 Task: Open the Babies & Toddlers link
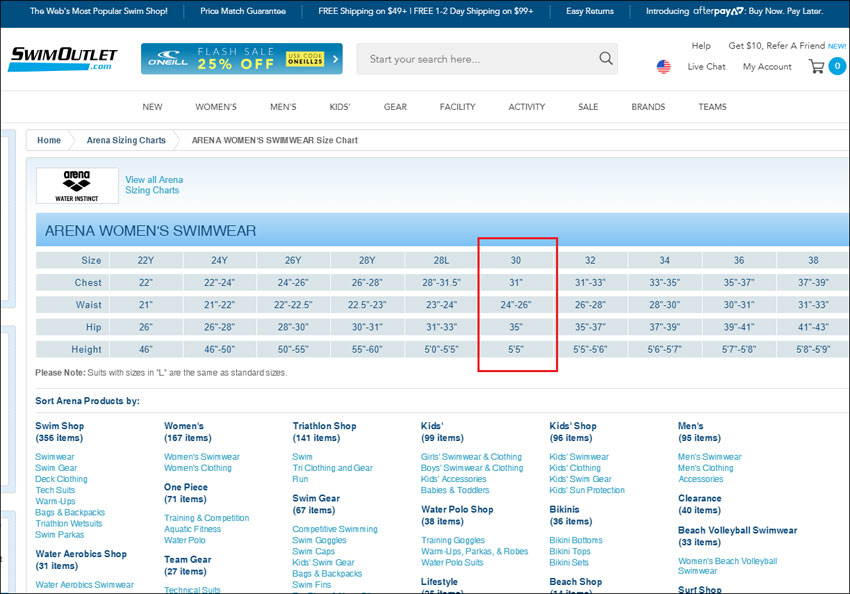(x=455, y=490)
